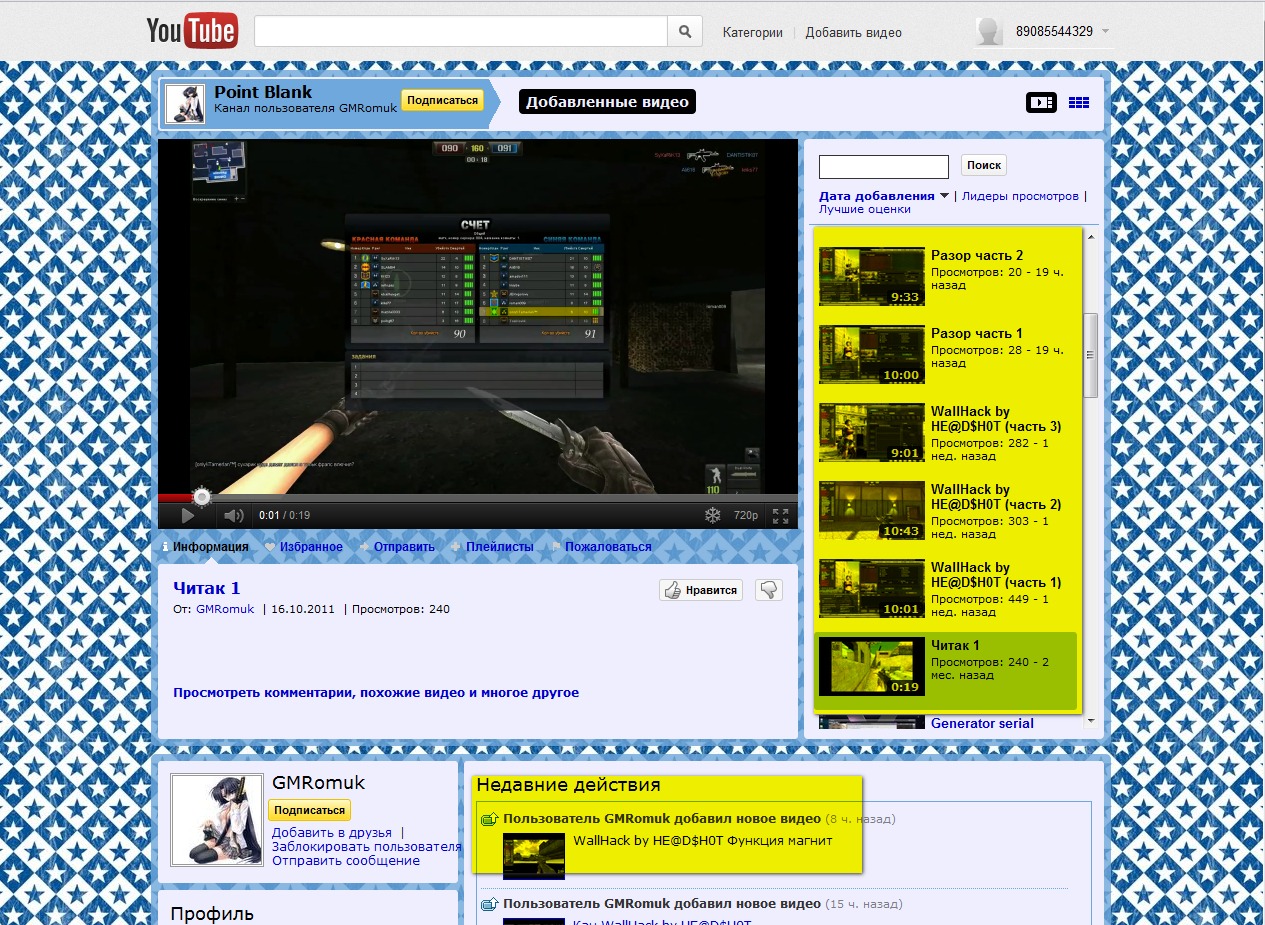Open the Разор часть 2 thumbnail
Viewport: 1265px width, 925px height.
872,276
